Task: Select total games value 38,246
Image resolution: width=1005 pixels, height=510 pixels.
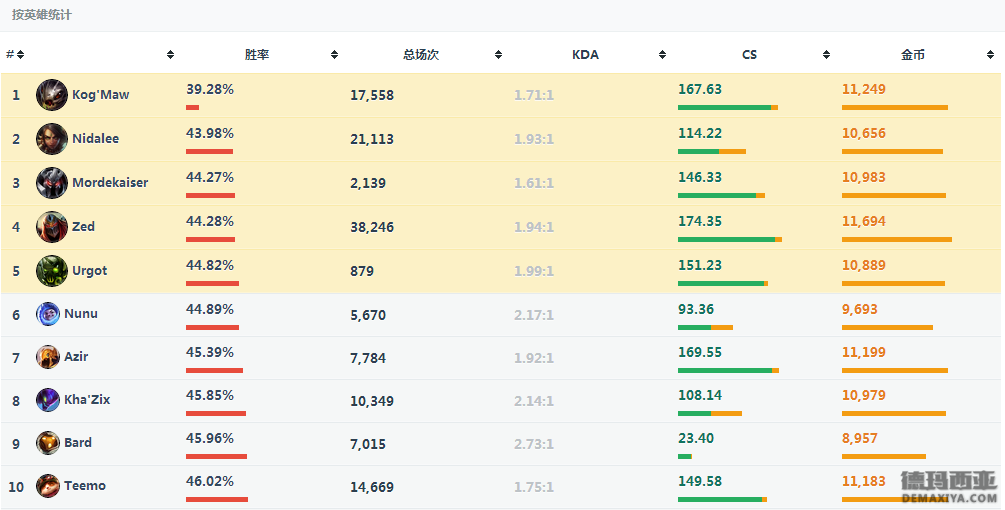Action: tap(372, 227)
